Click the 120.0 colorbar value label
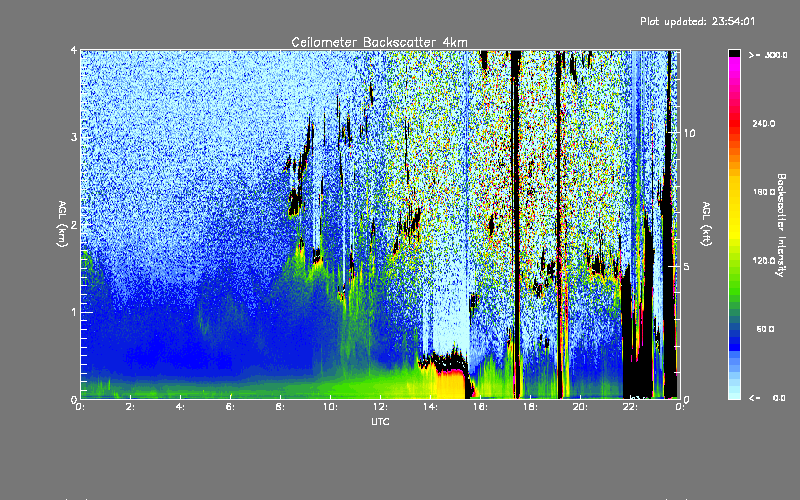This screenshot has height=500, width=800. (764, 260)
